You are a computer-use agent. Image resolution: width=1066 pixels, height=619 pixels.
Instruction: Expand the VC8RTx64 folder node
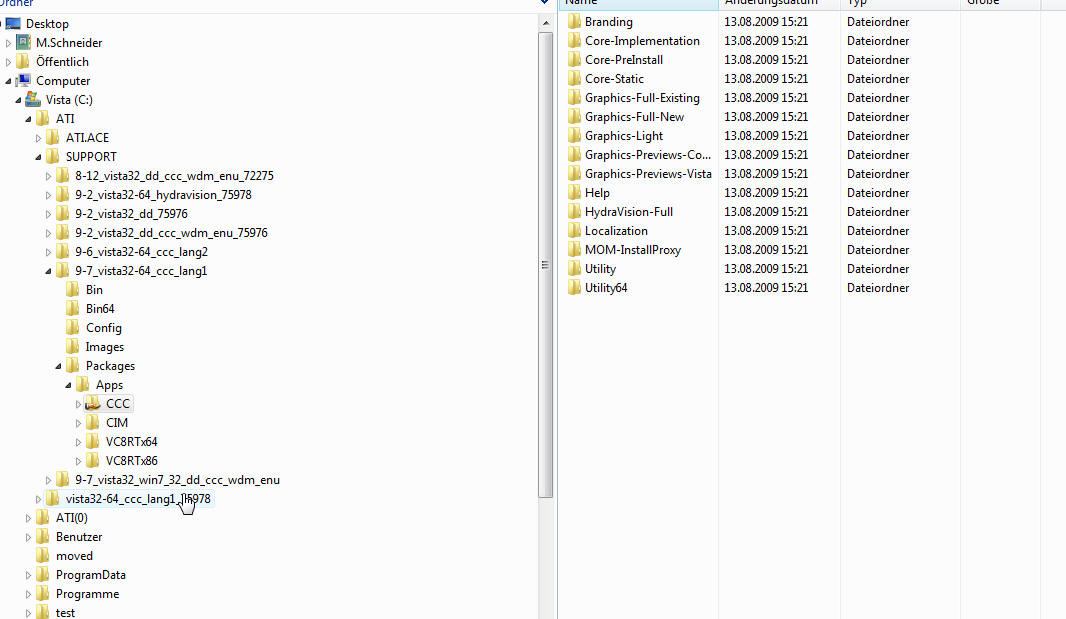[78, 442]
